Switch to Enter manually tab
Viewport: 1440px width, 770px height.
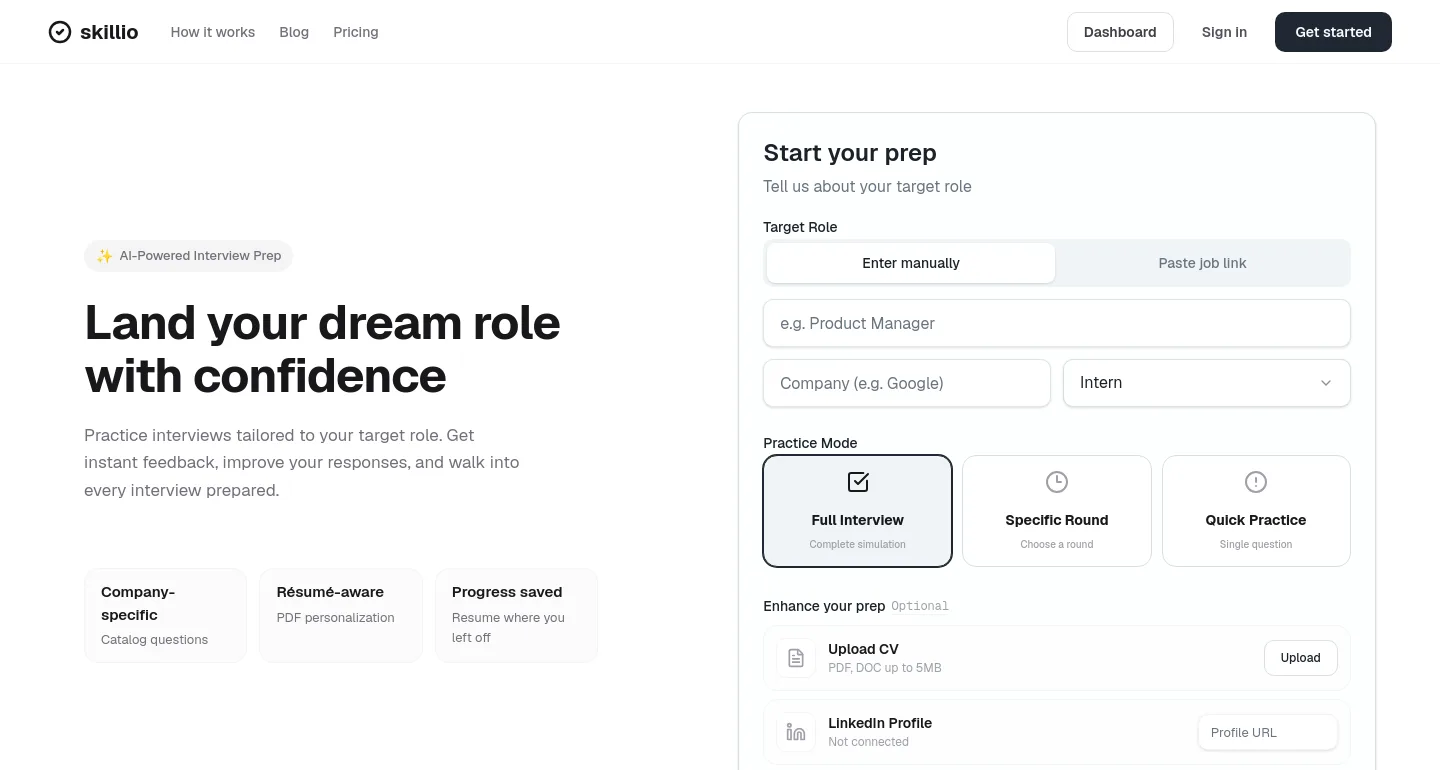pyautogui.click(x=911, y=263)
